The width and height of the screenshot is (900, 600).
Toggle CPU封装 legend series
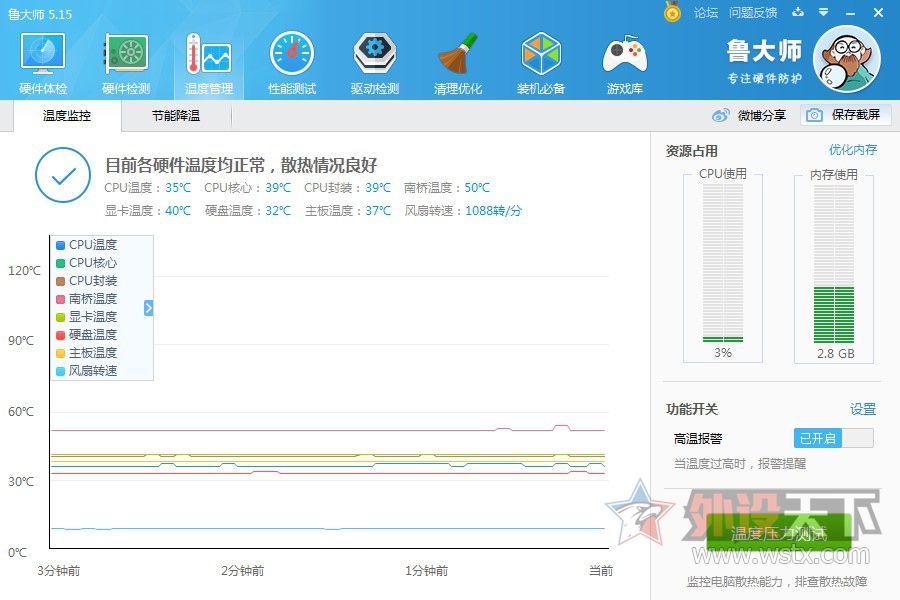(87, 281)
